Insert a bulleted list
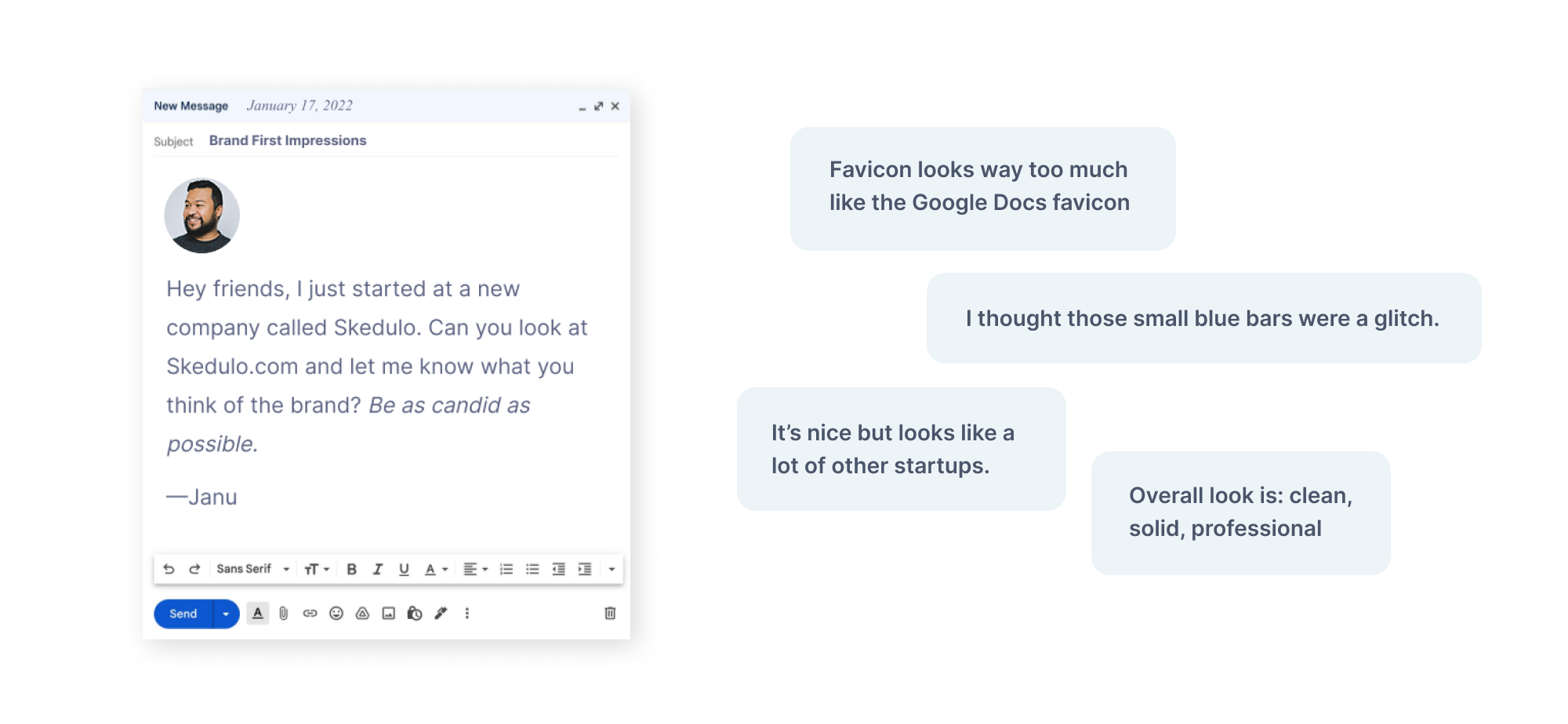 pos(532,570)
